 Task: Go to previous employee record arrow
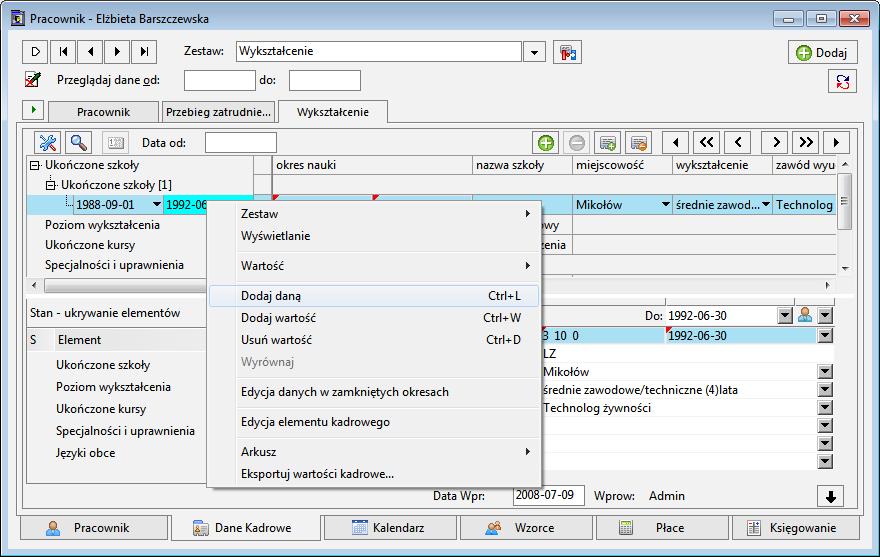pos(90,52)
